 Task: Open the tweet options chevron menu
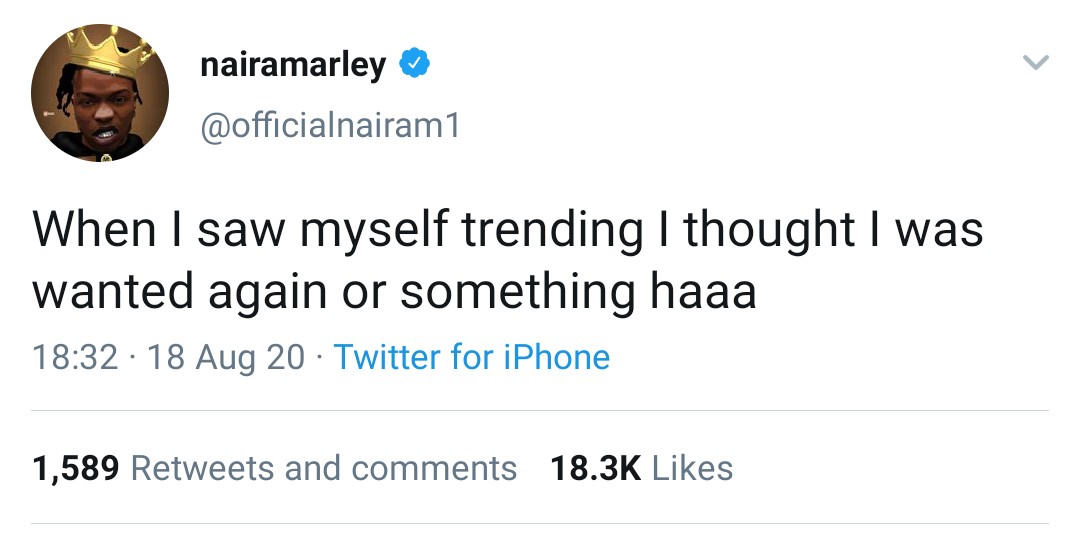pos(1036,64)
